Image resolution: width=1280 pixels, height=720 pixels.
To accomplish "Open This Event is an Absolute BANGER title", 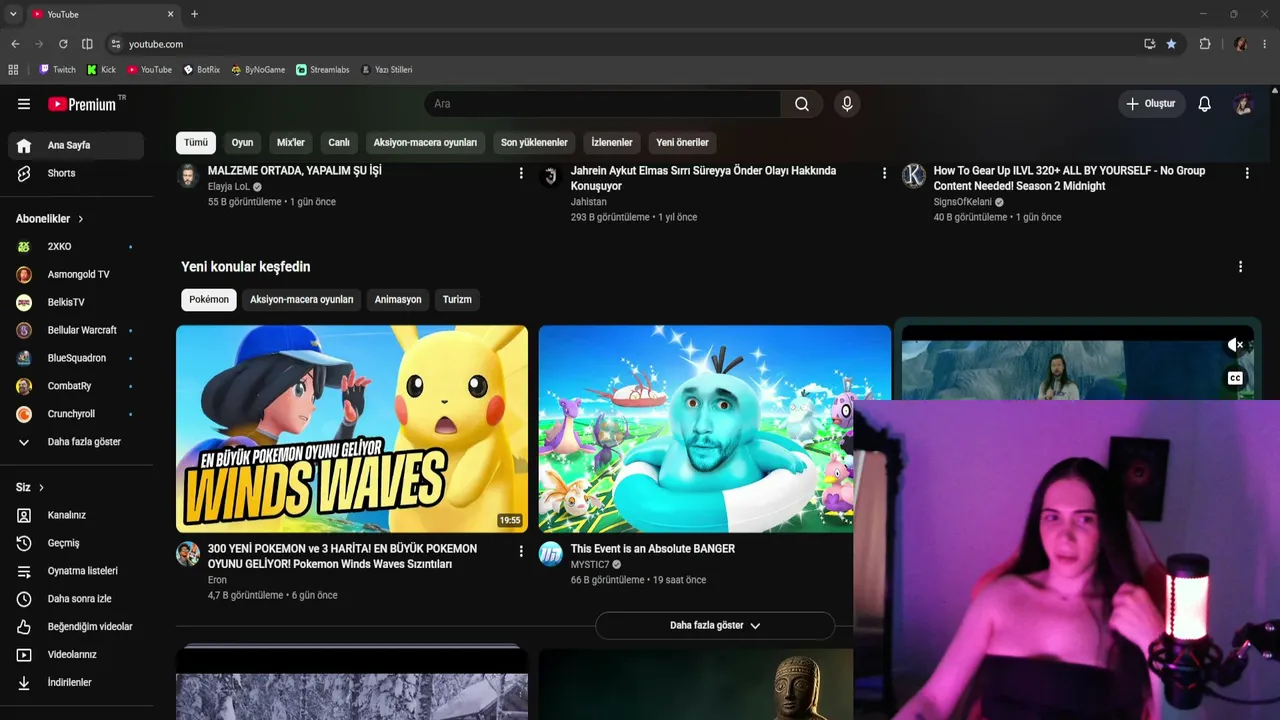I will click(x=653, y=549).
